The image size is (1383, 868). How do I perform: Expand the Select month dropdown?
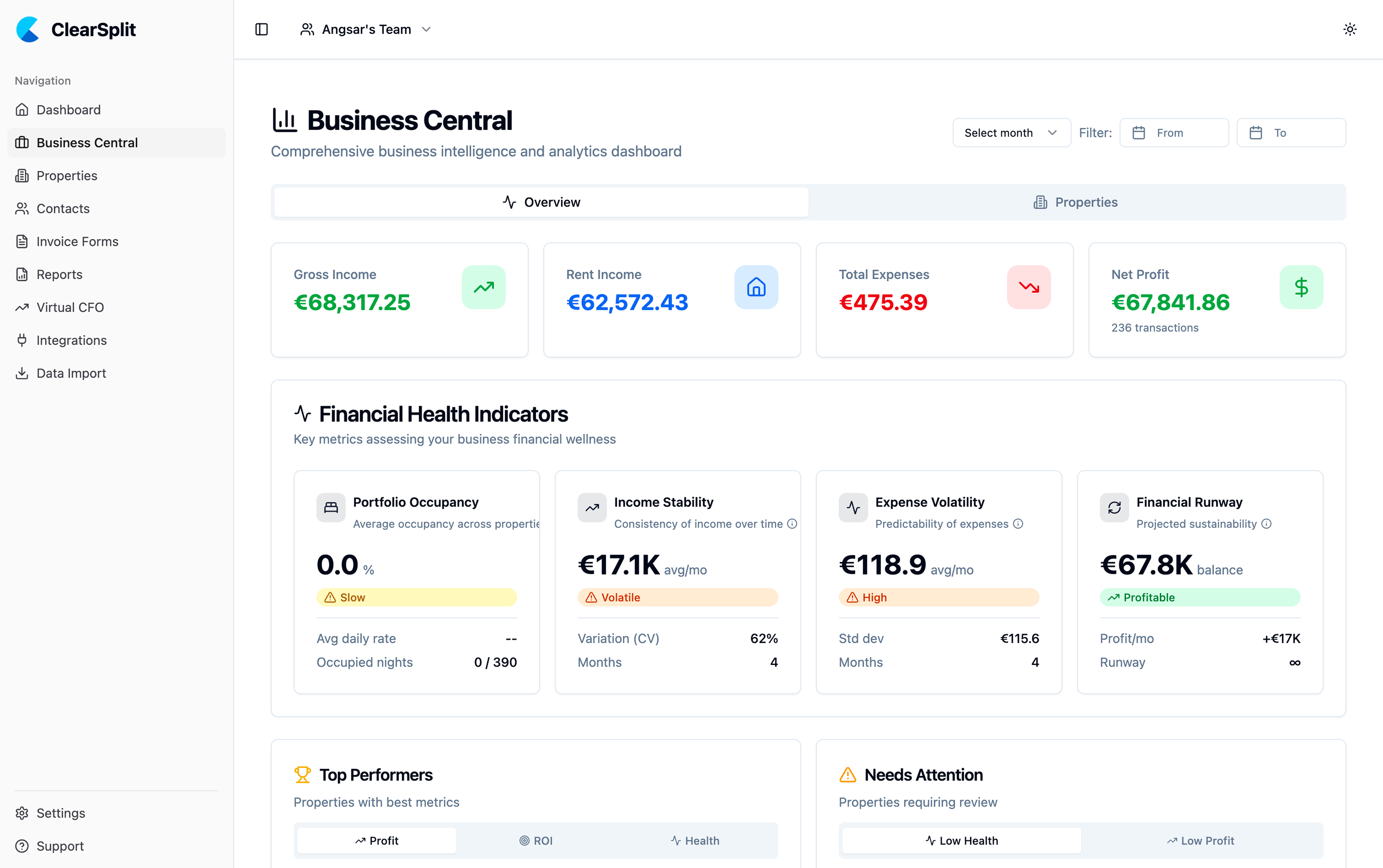[1011, 133]
